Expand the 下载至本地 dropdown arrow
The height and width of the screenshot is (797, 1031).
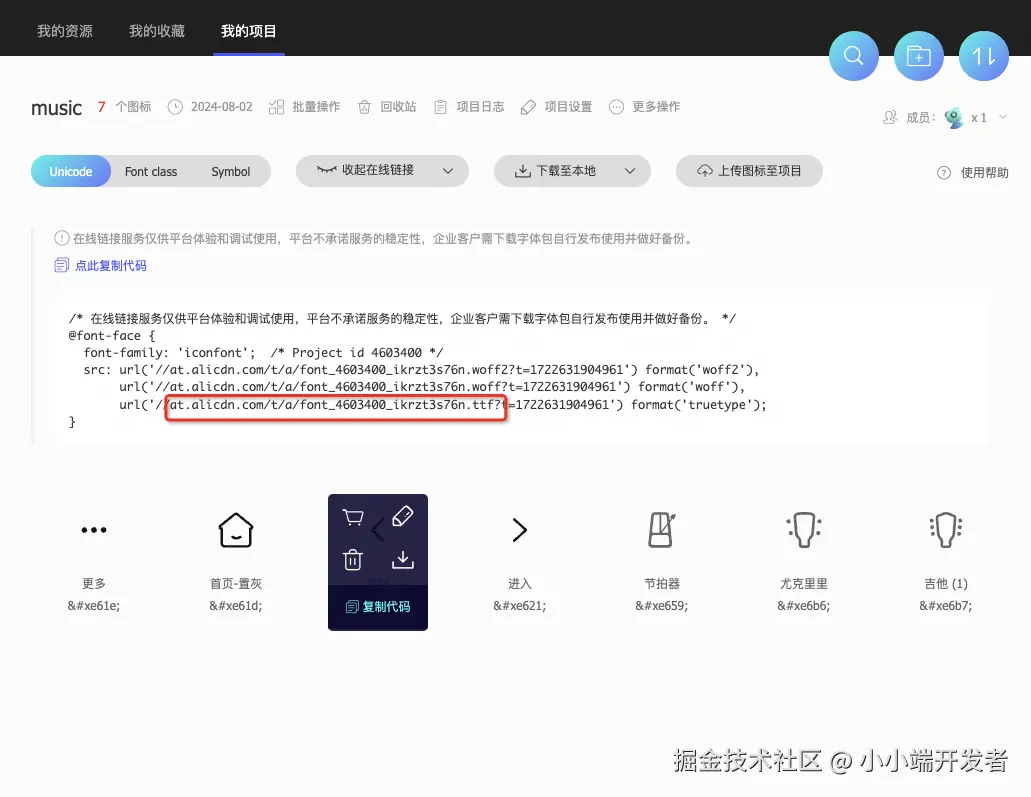pyautogui.click(x=630, y=171)
